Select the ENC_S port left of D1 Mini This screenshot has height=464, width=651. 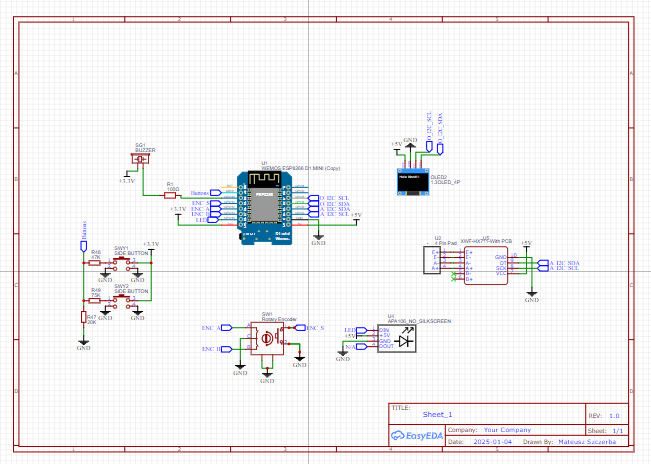tap(216, 203)
